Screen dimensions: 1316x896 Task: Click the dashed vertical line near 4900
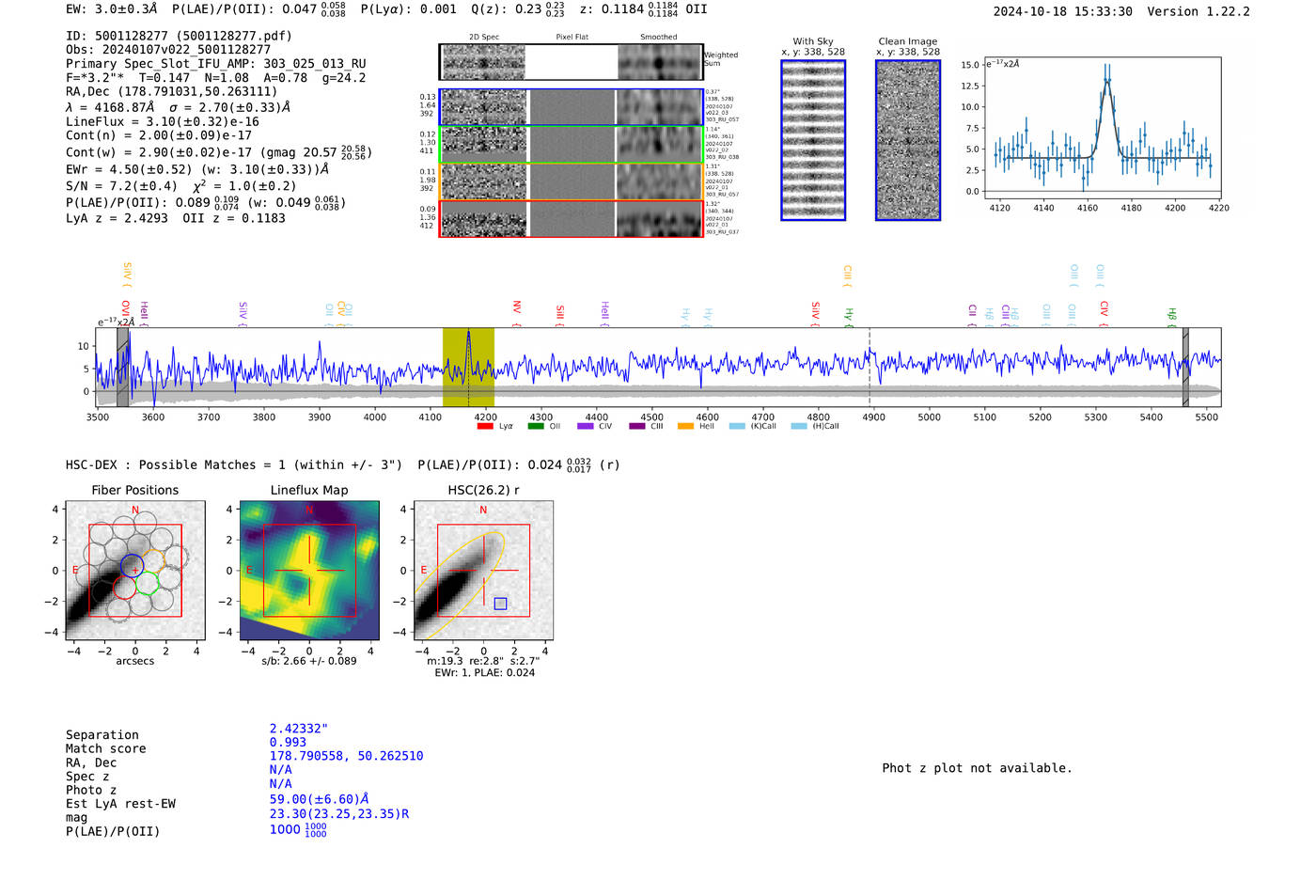tap(869, 367)
